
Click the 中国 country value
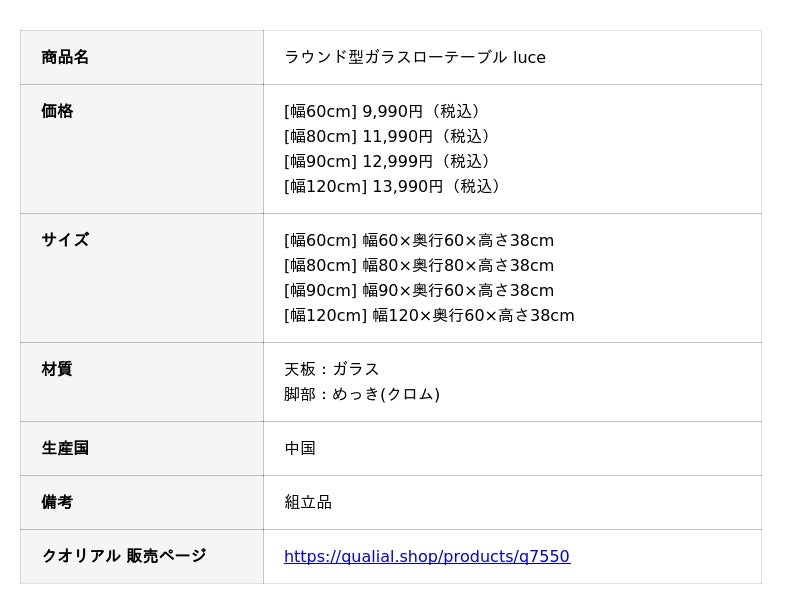click(x=300, y=448)
